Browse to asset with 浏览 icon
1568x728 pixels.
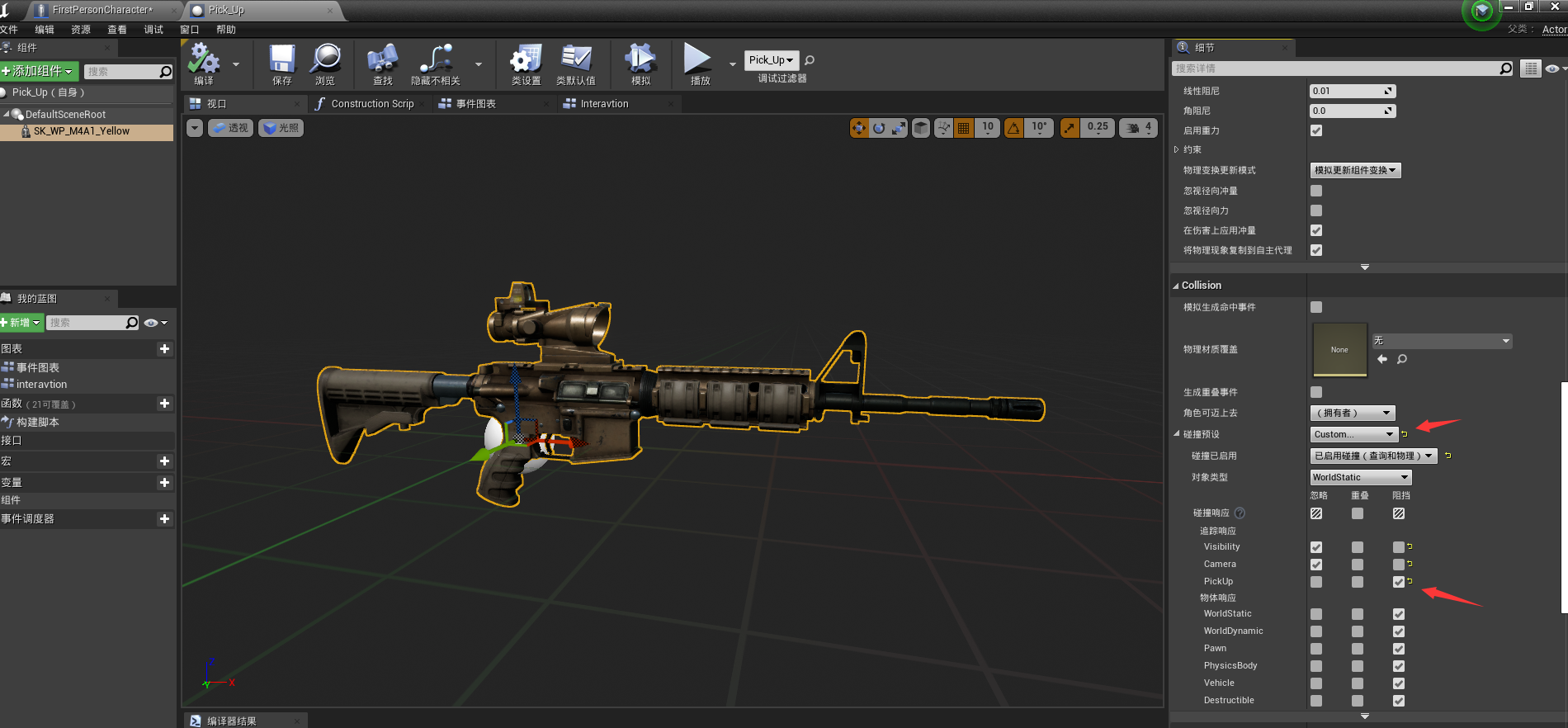pyautogui.click(x=325, y=64)
